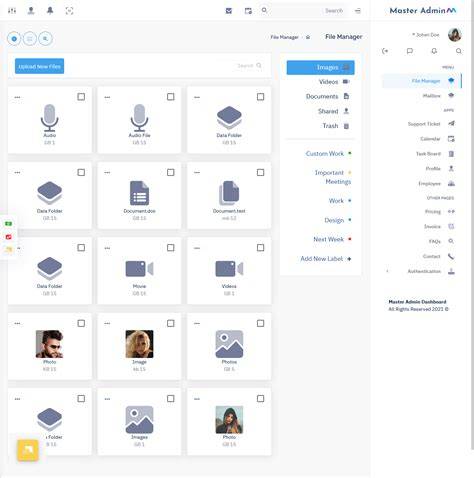Click the Videos camera file icon
The height and width of the screenshot is (478, 474).
(229, 269)
